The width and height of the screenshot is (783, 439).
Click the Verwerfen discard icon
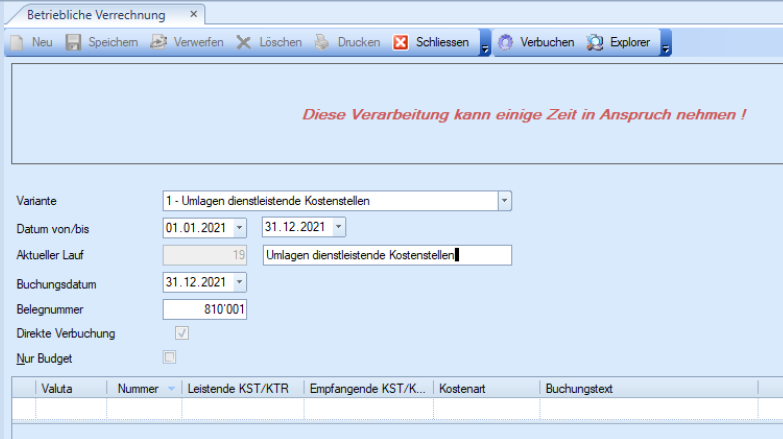158,42
